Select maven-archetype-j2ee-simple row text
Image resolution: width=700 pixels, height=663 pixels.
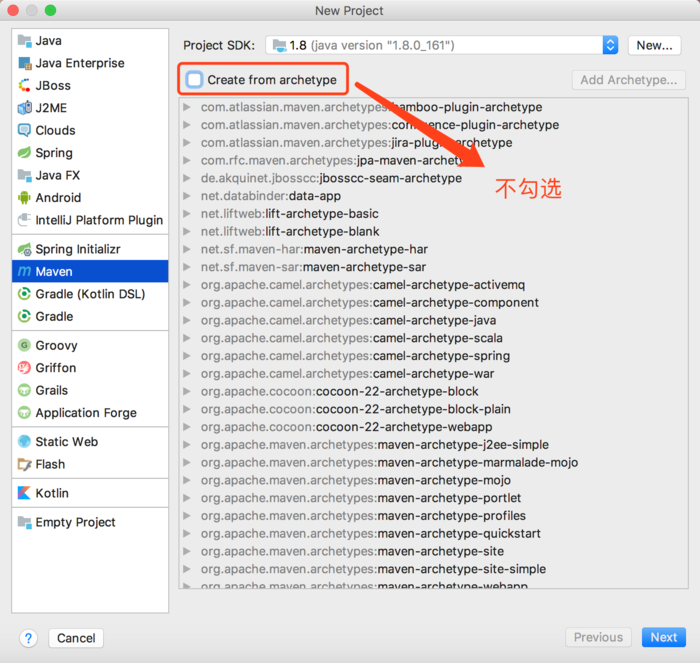[x=375, y=445]
